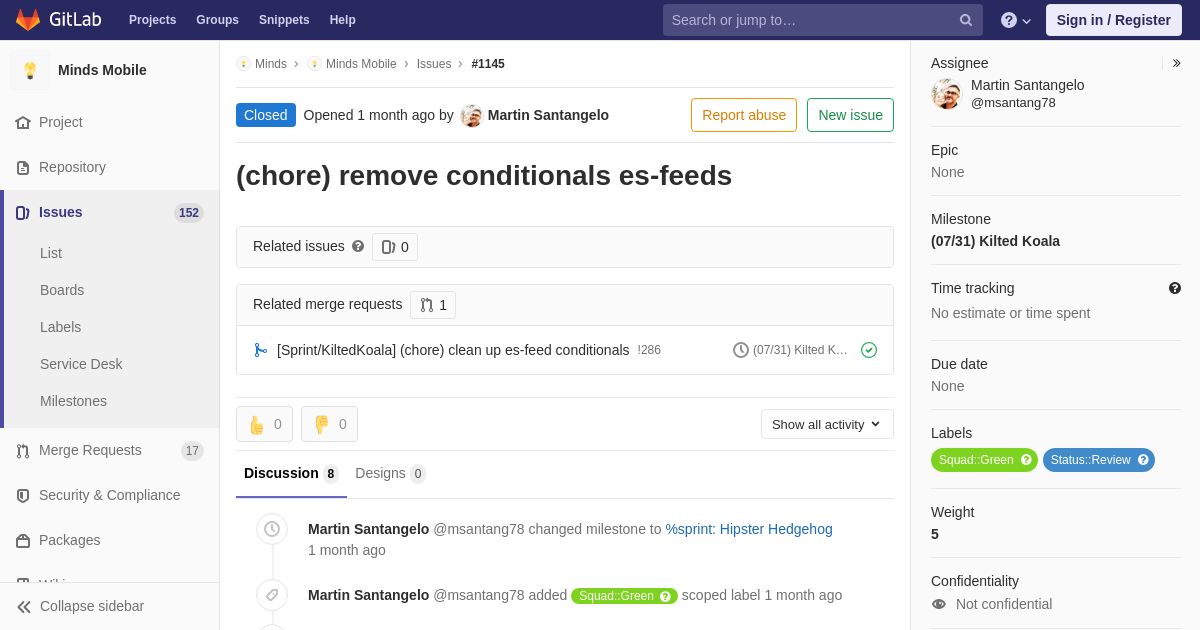
Task: Open the Show all activity dropdown
Action: (827, 424)
